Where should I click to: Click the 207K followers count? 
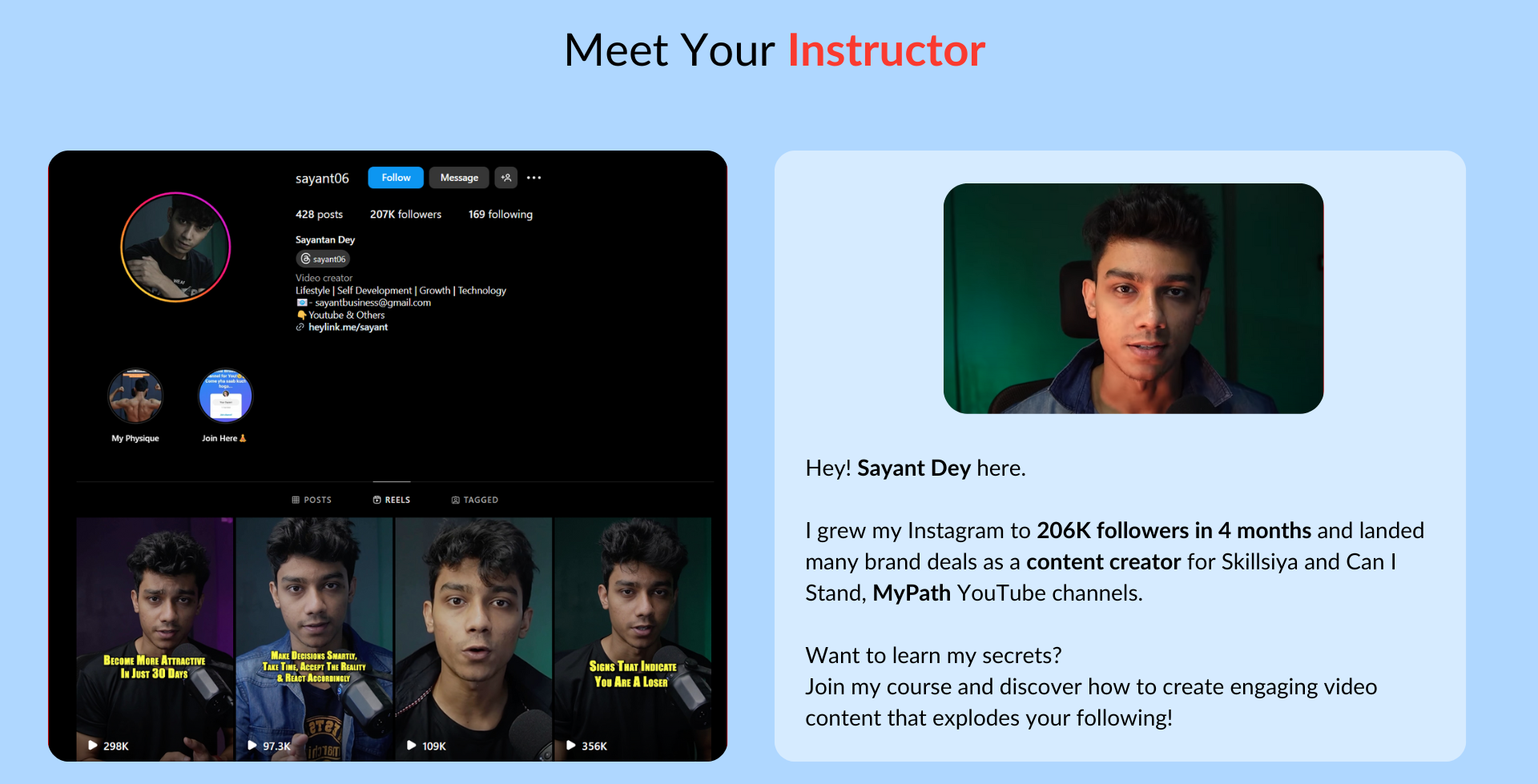tap(405, 214)
